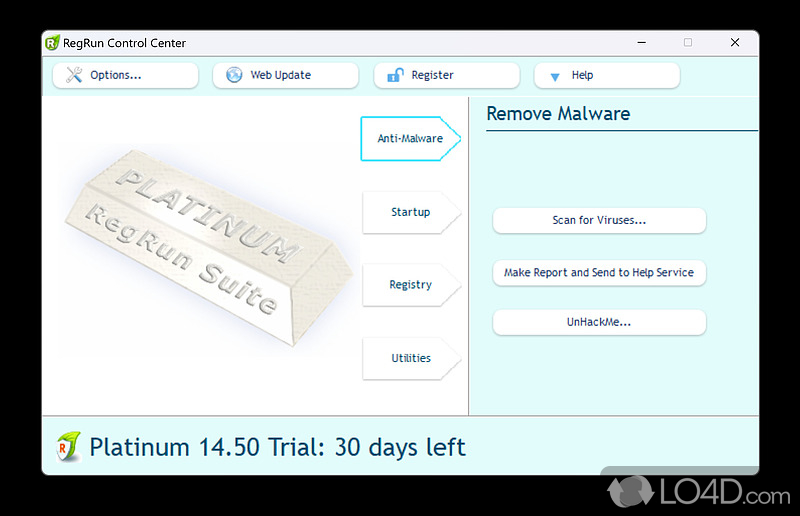Viewport: 800px width, 516px height.
Task: Click the Web Update button label
Action: (x=281, y=75)
